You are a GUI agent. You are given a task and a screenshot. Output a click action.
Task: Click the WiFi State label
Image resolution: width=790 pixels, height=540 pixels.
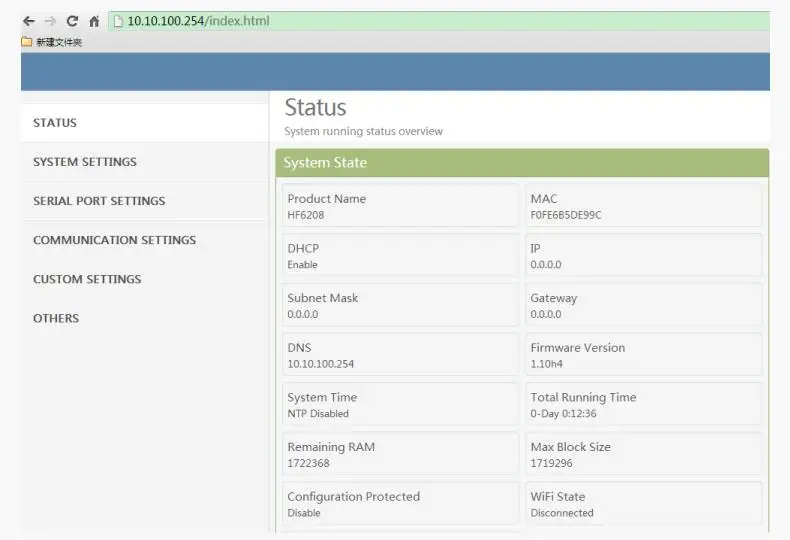pyautogui.click(x=558, y=497)
